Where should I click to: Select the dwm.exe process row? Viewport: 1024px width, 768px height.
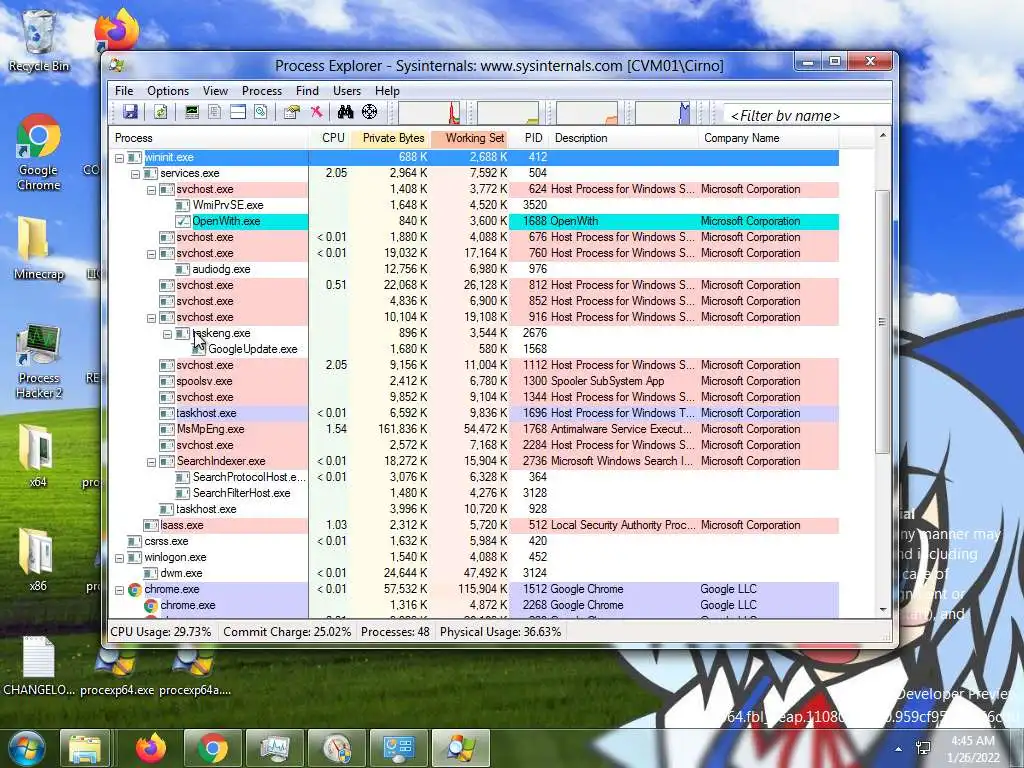coord(474,573)
